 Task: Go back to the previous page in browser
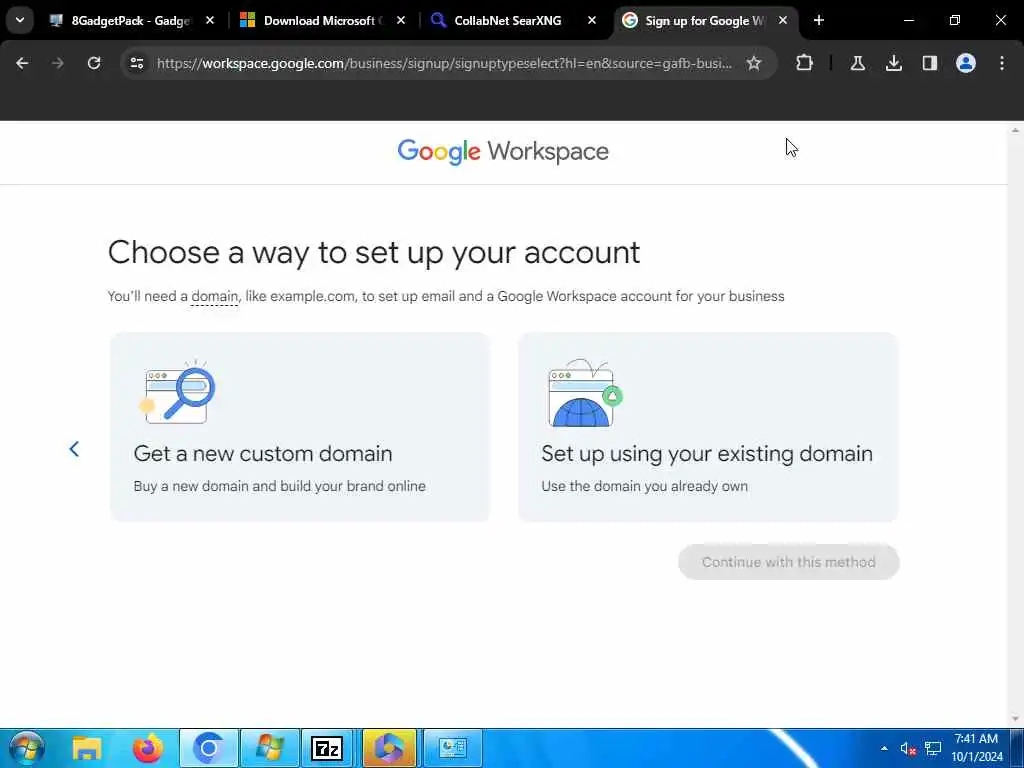[22, 63]
